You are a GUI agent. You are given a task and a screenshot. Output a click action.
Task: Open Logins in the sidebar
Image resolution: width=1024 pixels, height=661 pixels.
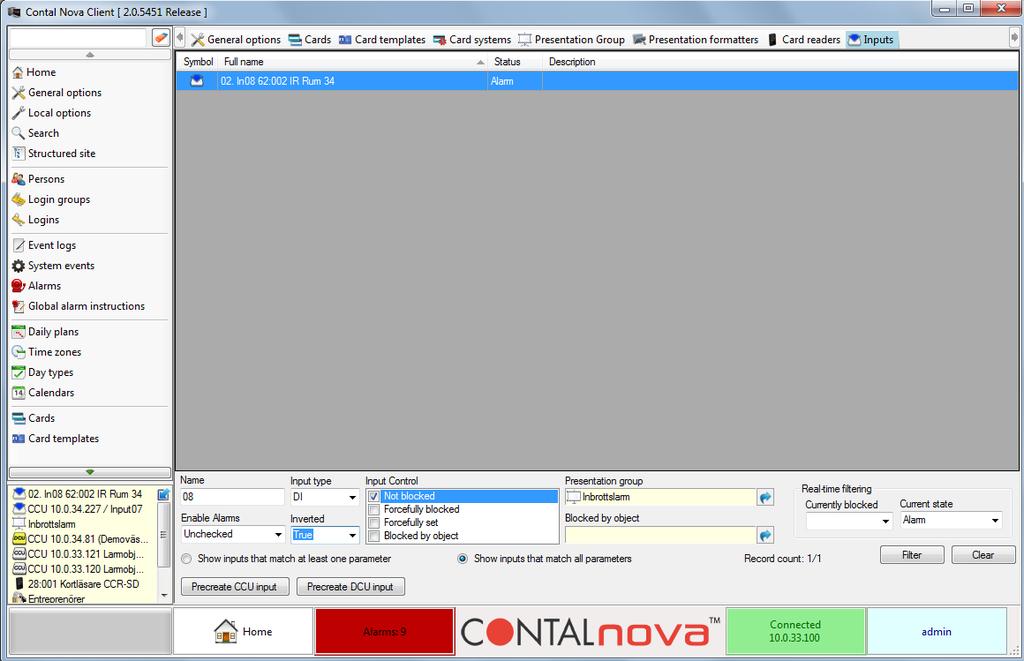36,219
